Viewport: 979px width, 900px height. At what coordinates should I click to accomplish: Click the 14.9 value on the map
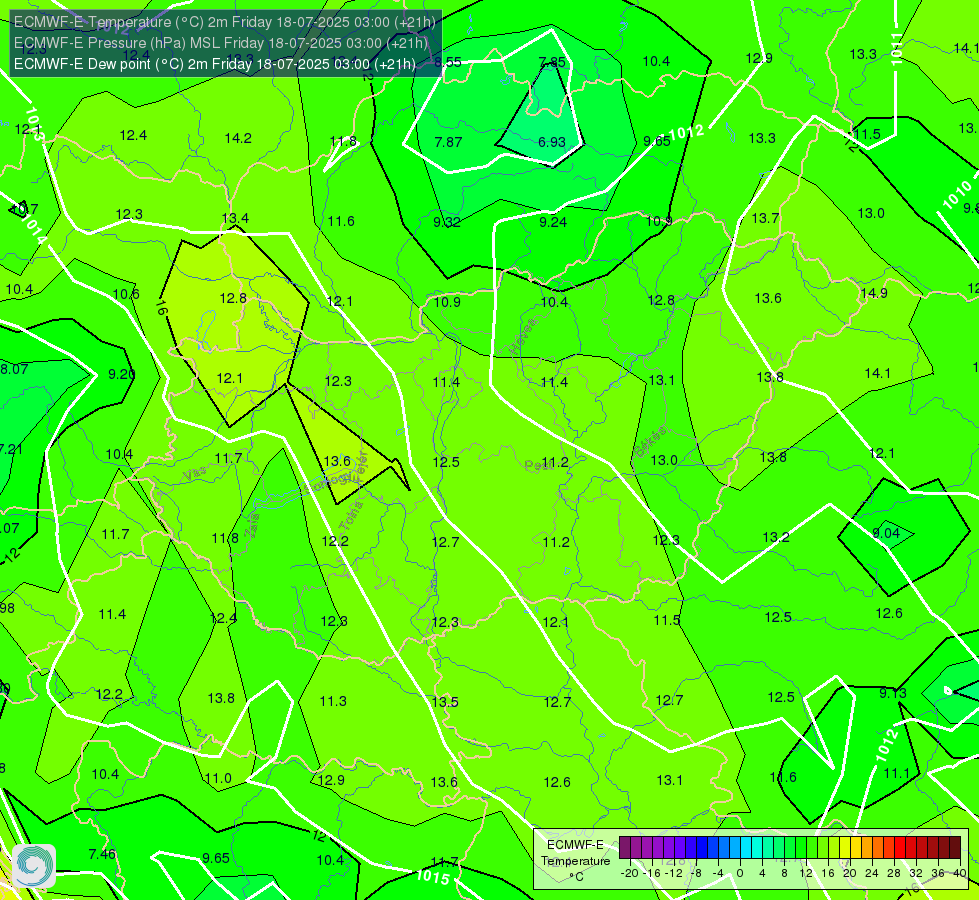(874, 293)
